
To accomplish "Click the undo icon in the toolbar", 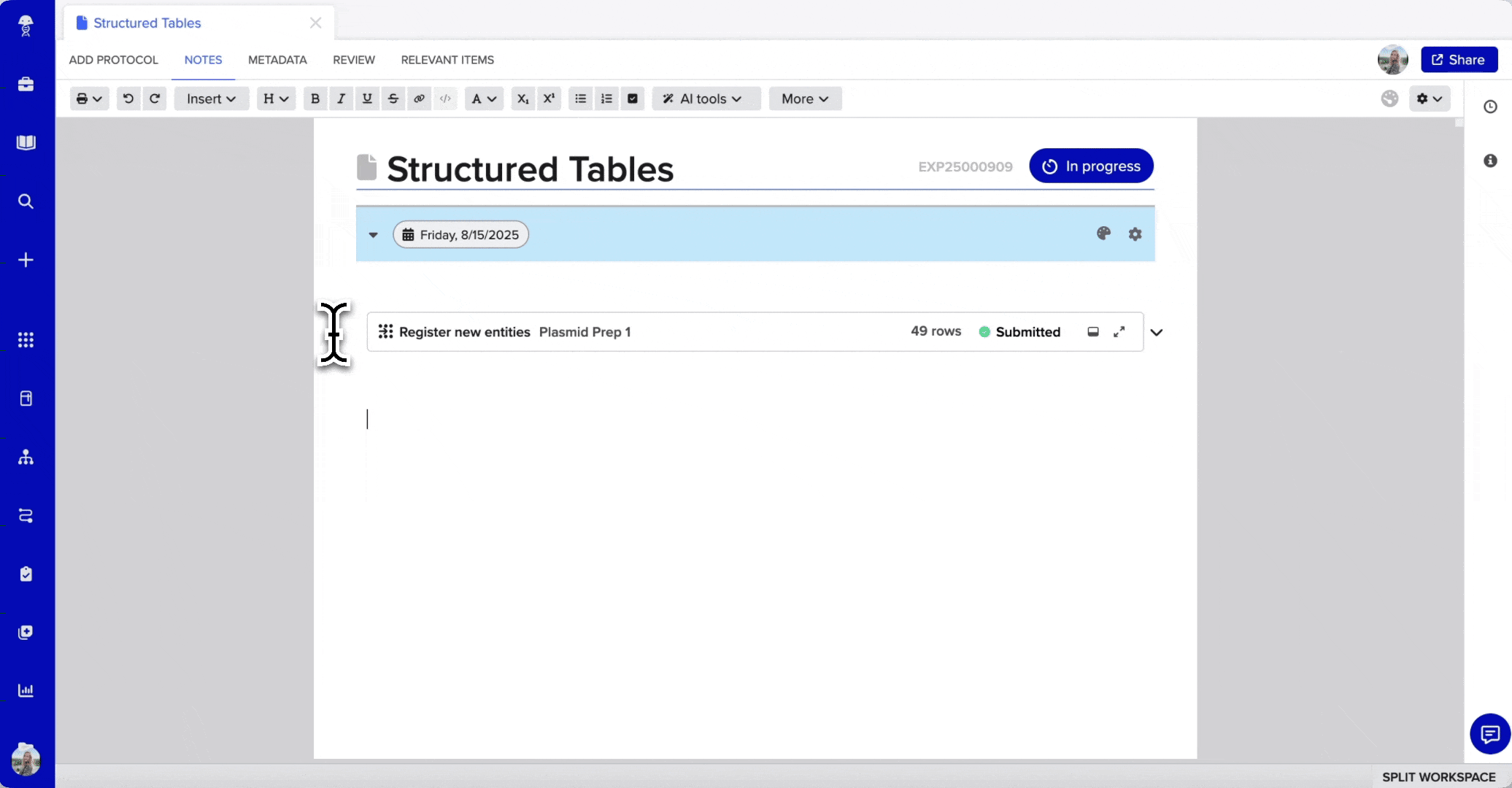I will click(x=128, y=98).
